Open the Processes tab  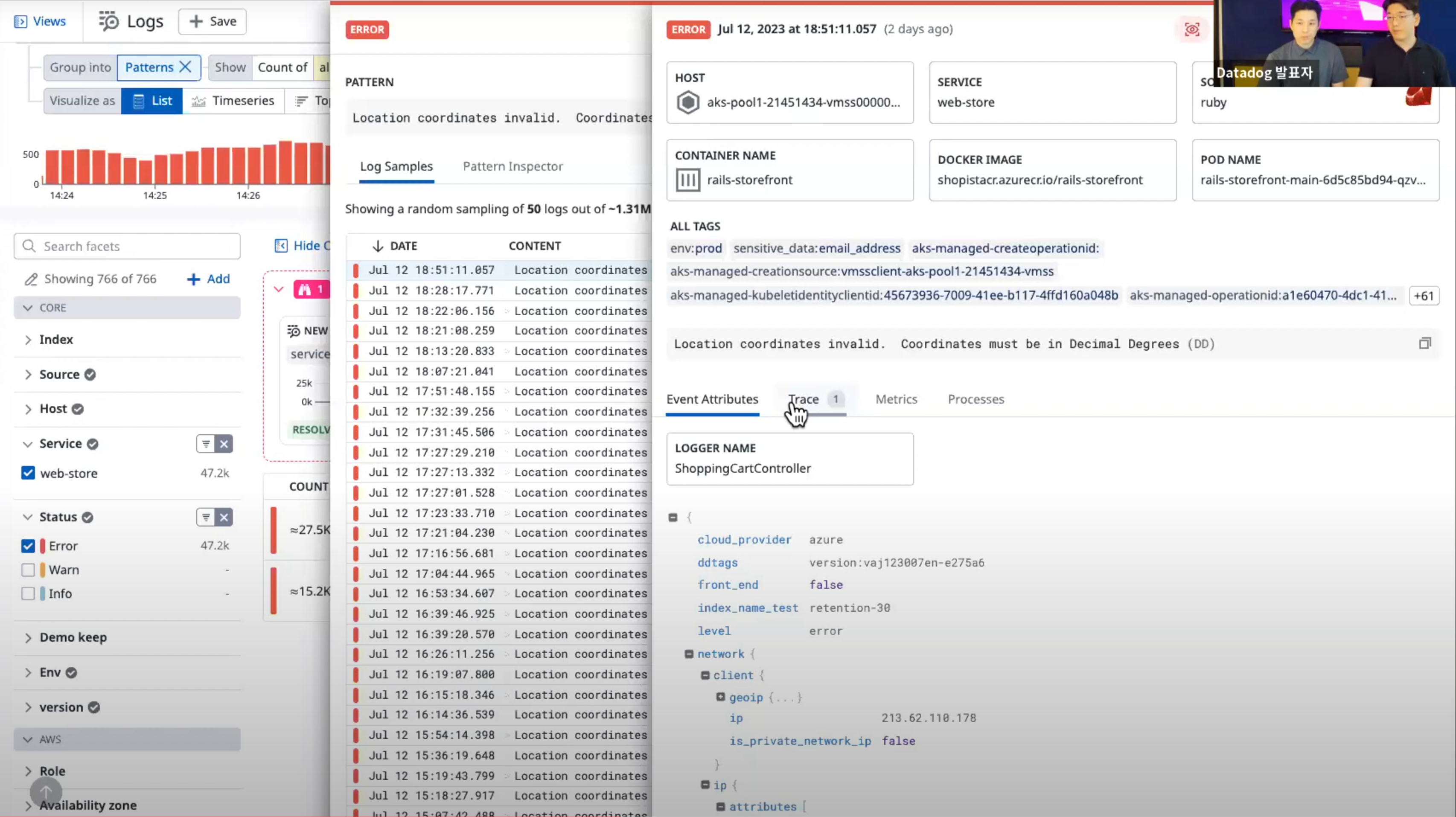tap(976, 399)
